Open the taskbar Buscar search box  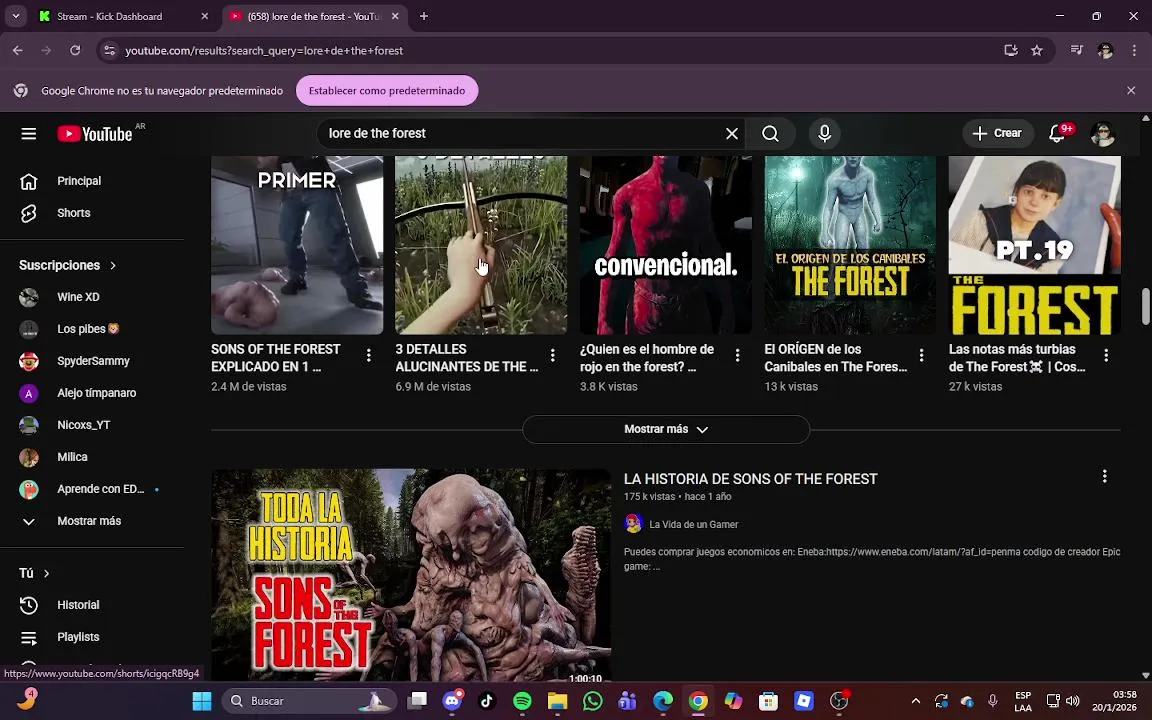tap(309, 701)
